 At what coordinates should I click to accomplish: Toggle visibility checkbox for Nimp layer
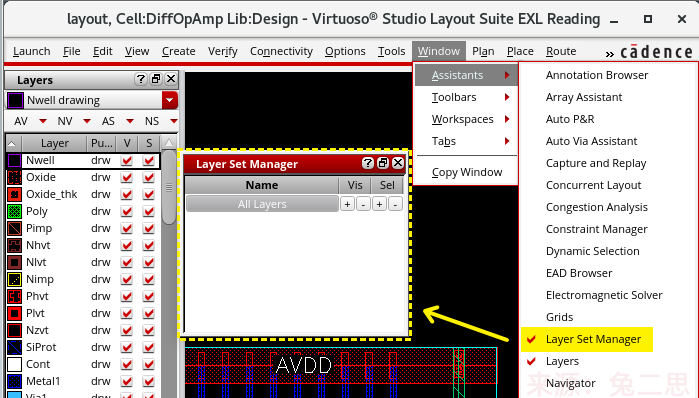click(127, 279)
